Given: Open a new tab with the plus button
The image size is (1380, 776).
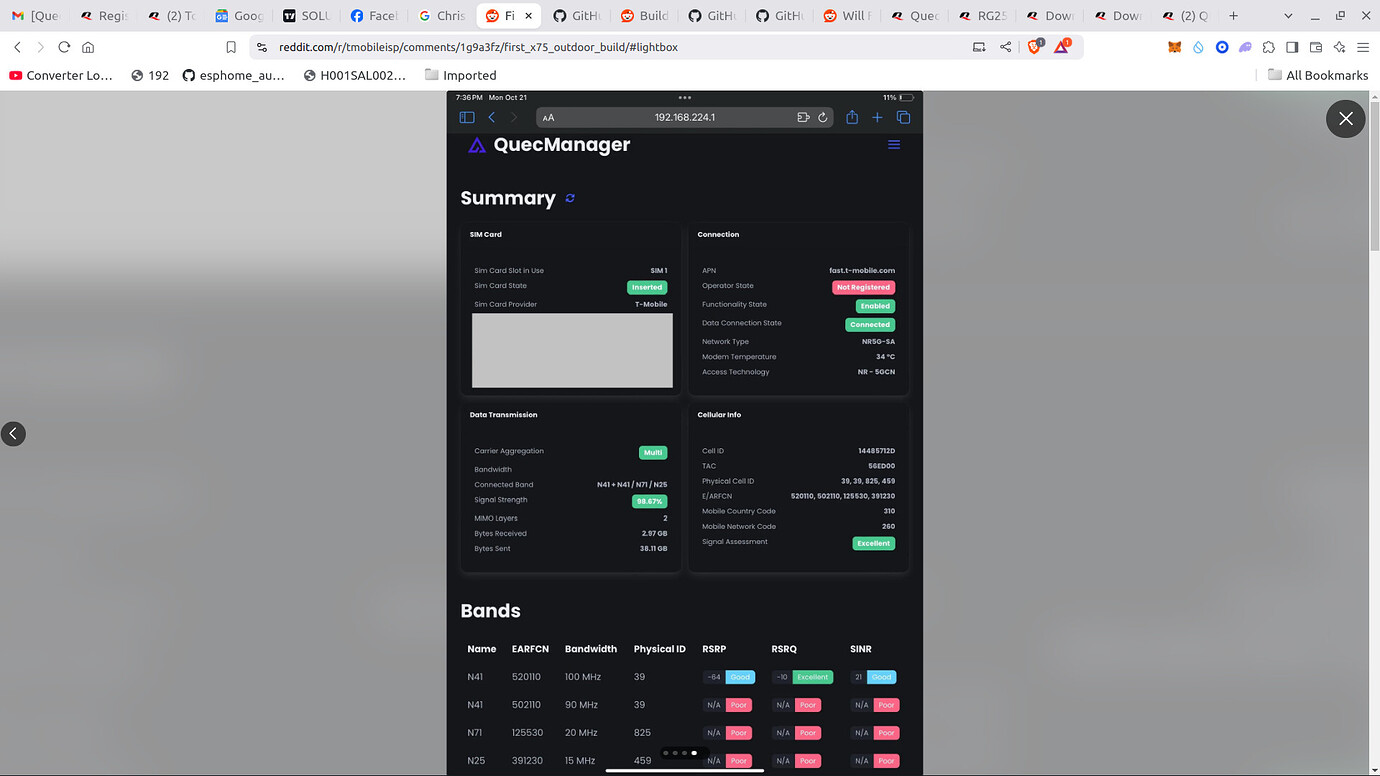Looking at the screenshot, I should click(1234, 15).
